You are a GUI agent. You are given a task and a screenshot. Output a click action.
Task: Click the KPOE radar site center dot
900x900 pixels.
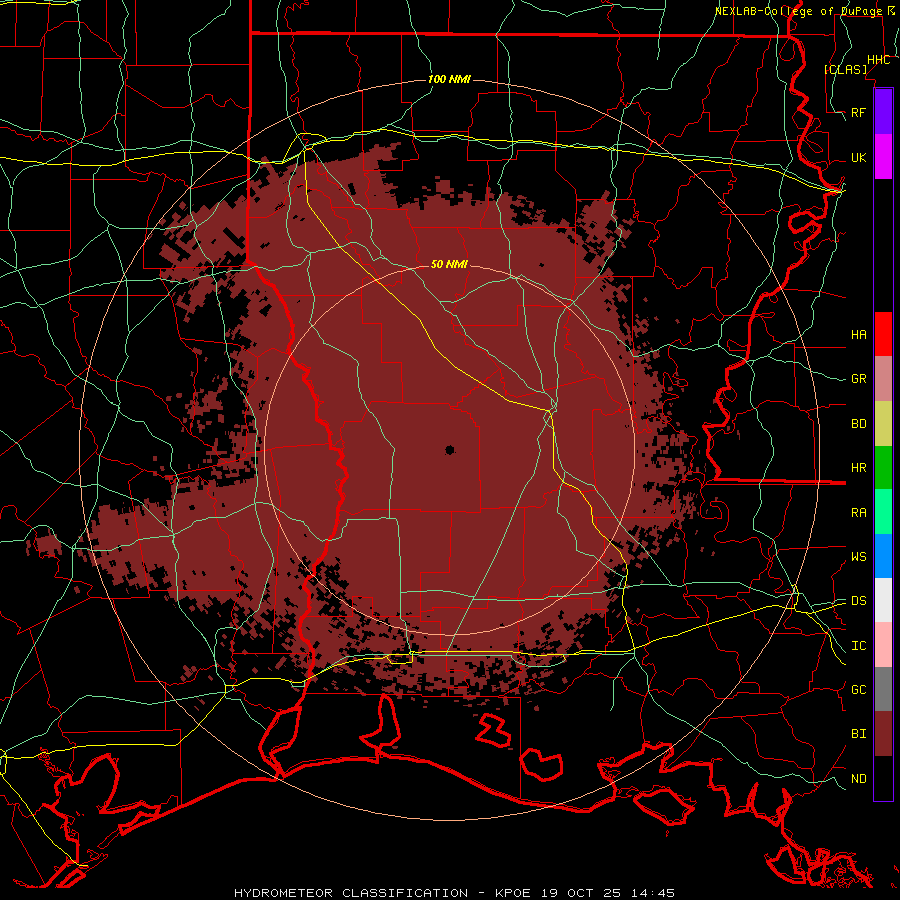[450, 450]
